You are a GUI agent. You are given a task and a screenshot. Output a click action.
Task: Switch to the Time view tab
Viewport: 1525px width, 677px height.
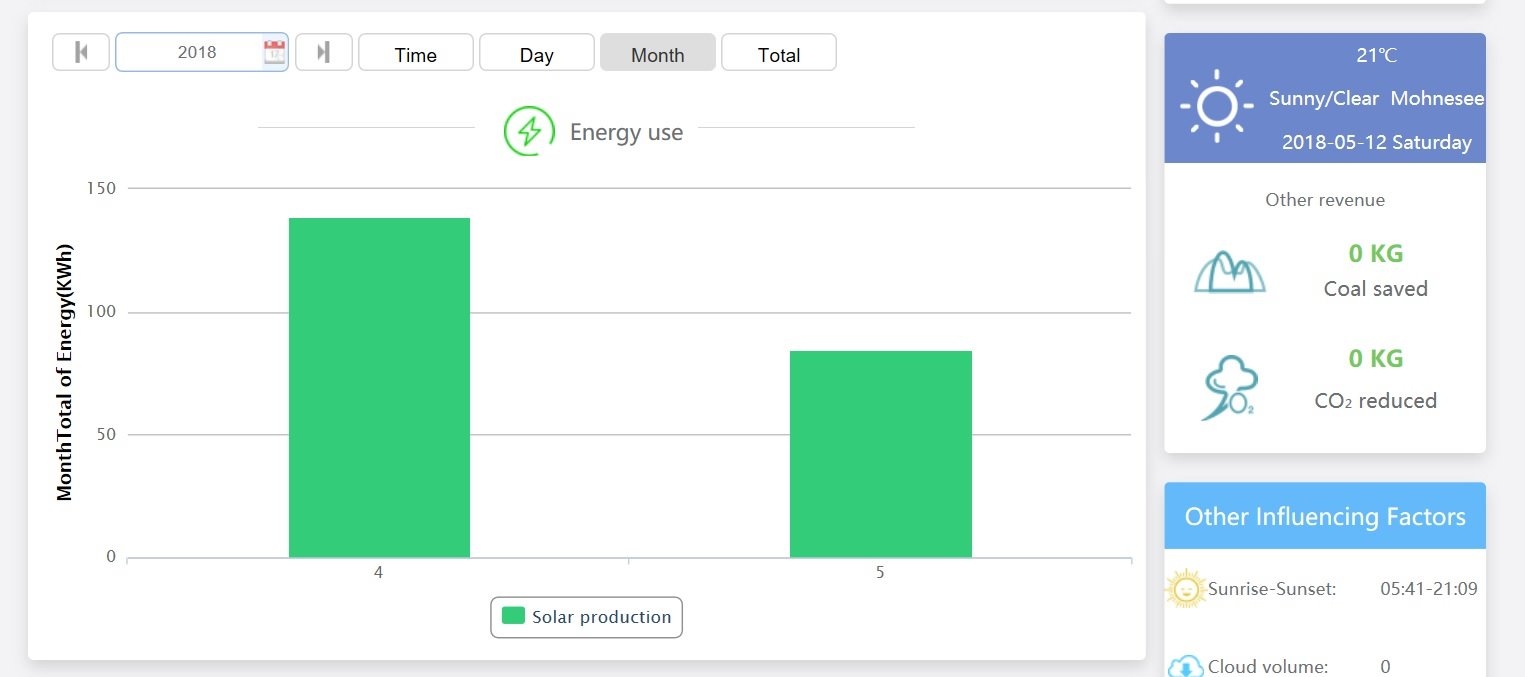pos(415,54)
